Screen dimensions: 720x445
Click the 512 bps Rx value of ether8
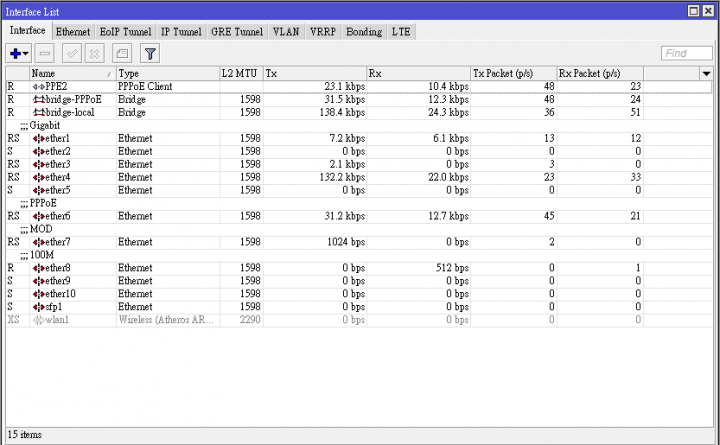[452, 268]
